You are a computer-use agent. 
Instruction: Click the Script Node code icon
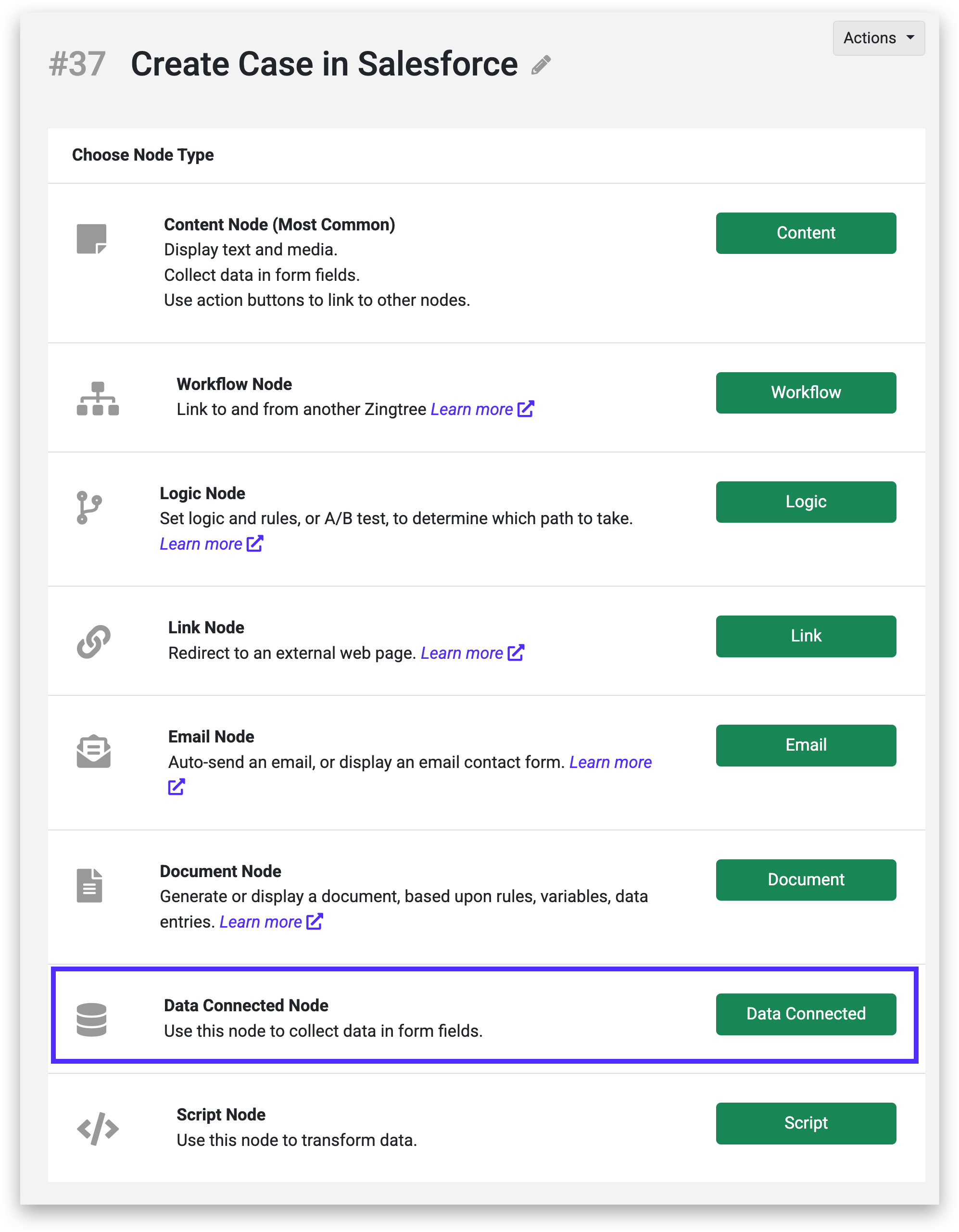98,1128
